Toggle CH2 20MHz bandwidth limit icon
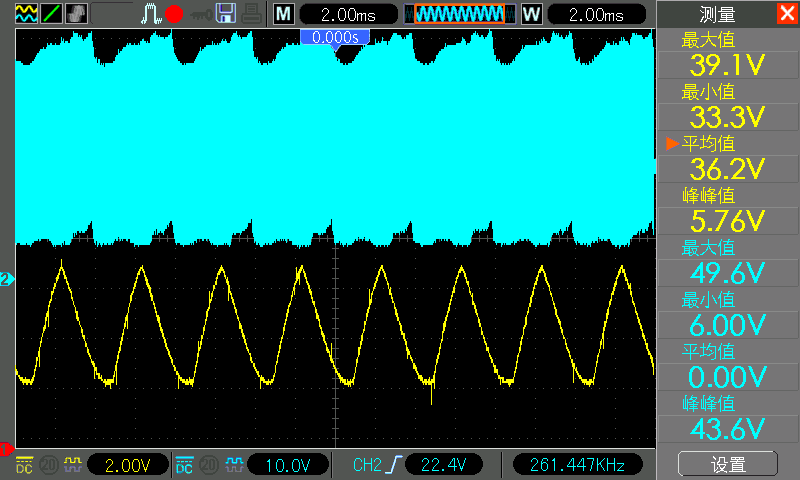The width and height of the screenshot is (800, 480). click(209, 465)
